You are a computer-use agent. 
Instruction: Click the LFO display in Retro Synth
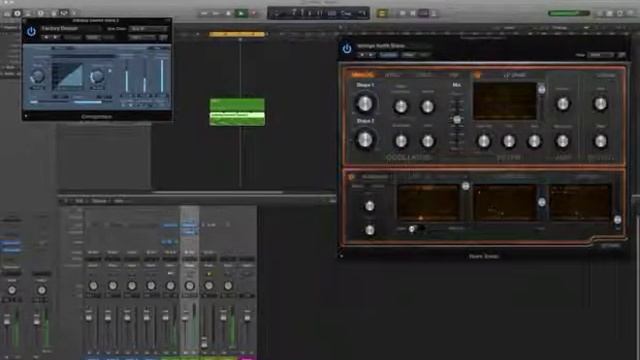[x=428, y=202]
